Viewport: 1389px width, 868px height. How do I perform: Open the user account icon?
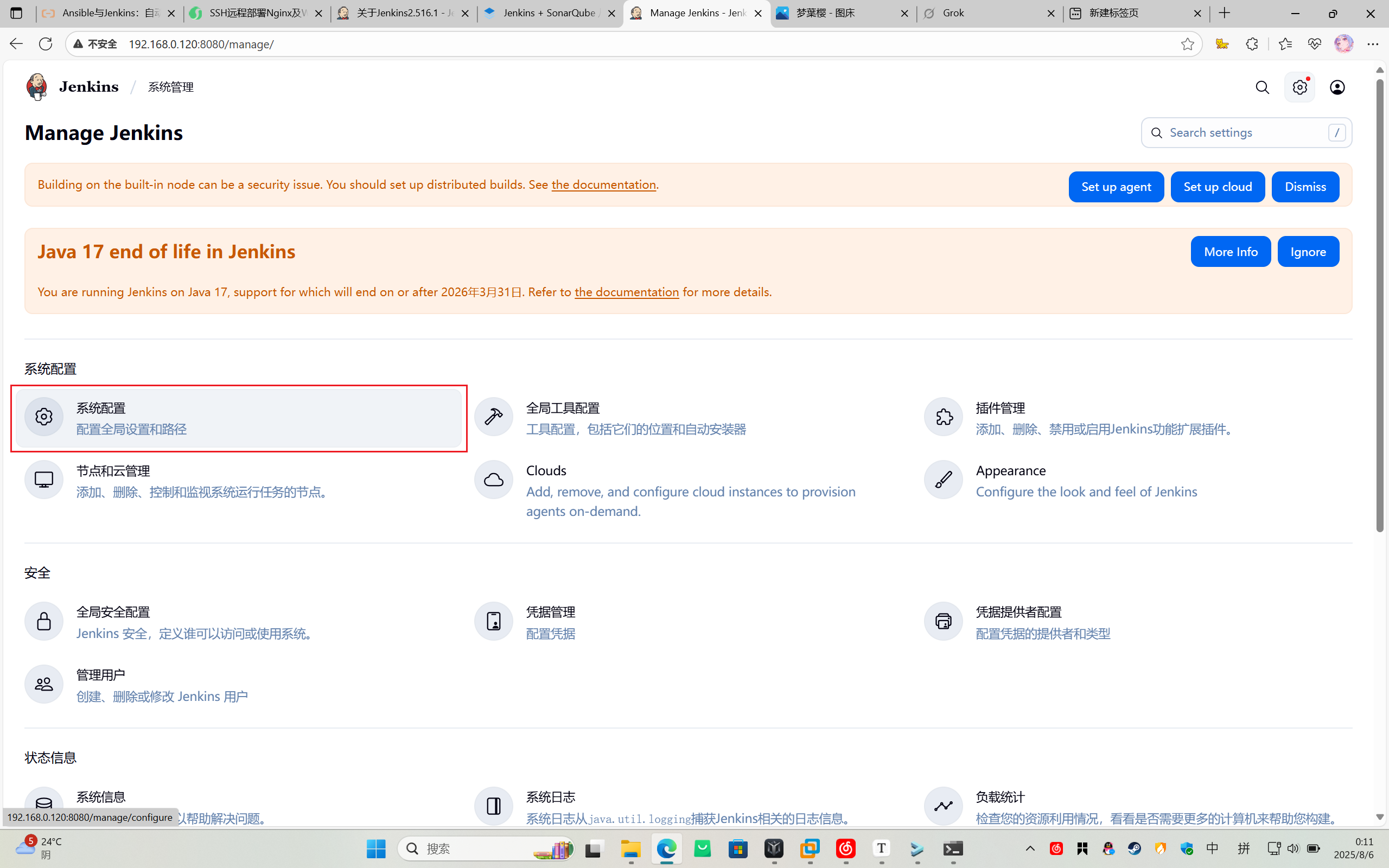pyautogui.click(x=1337, y=87)
